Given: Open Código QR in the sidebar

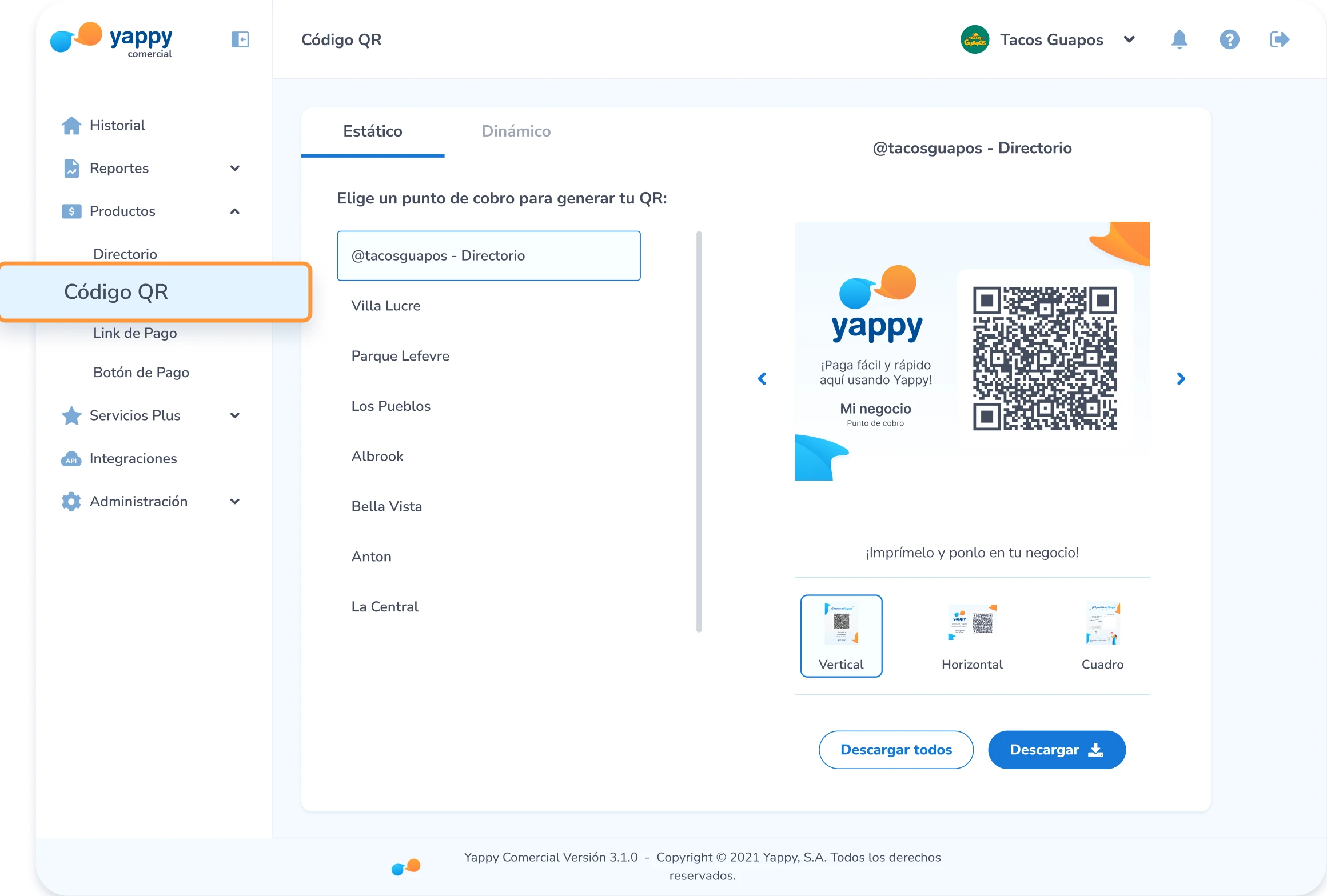Looking at the screenshot, I should tap(154, 292).
